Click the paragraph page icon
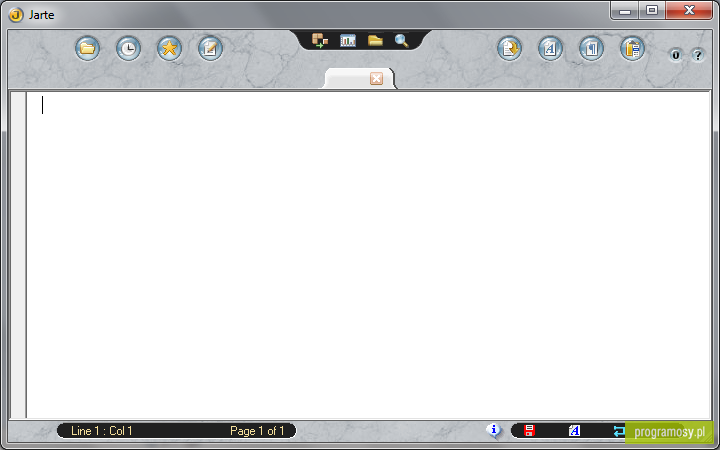The height and width of the screenshot is (450, 720). [x=591, y=48]
